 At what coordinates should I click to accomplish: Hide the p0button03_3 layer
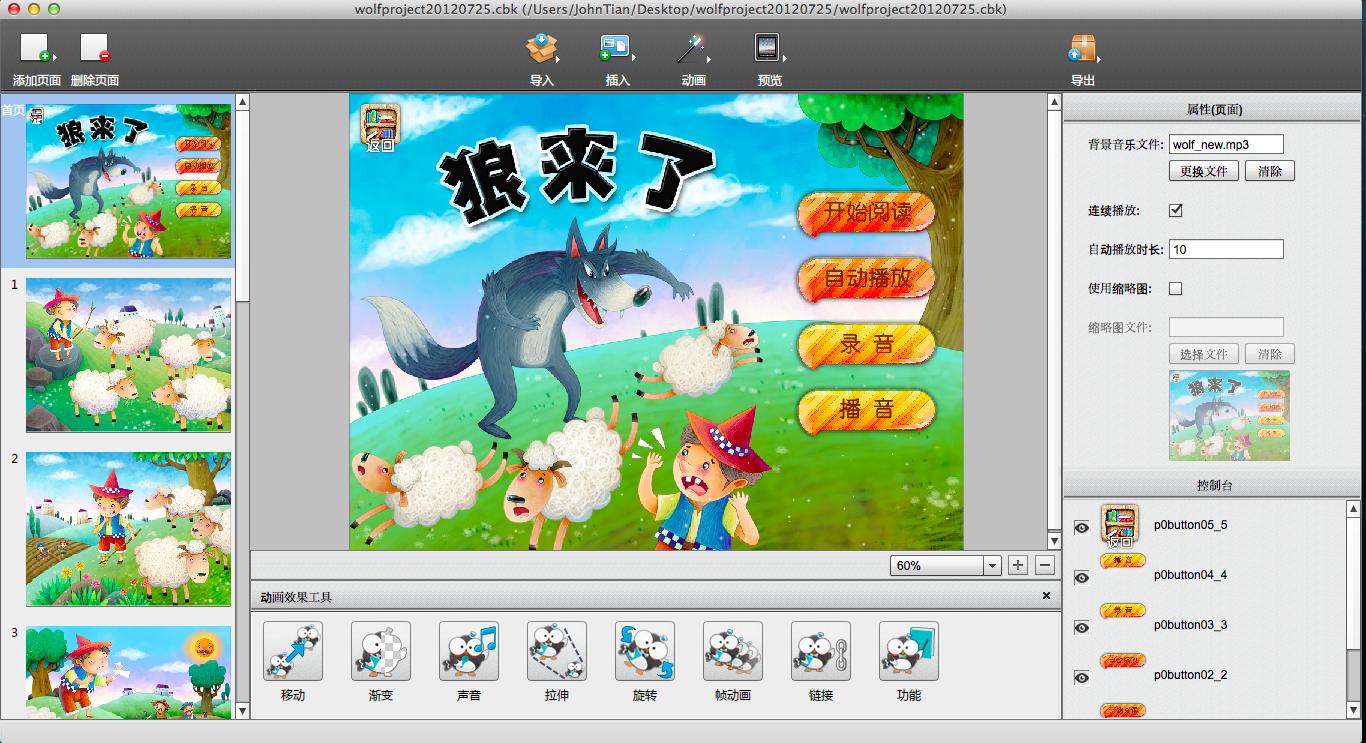[1081, 627]
